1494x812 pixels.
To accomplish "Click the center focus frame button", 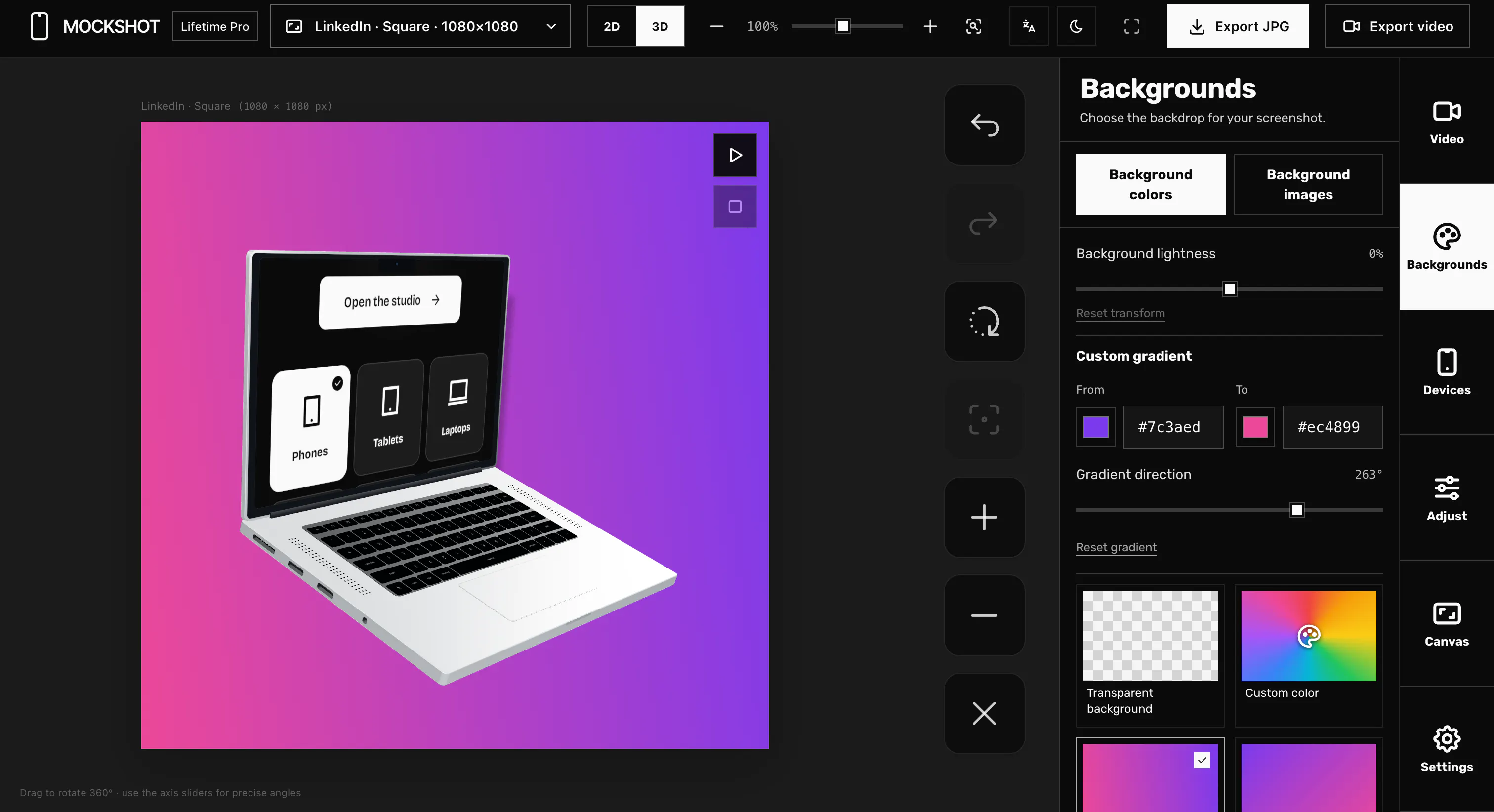I will pyautogui.click(x=984, y=419).
